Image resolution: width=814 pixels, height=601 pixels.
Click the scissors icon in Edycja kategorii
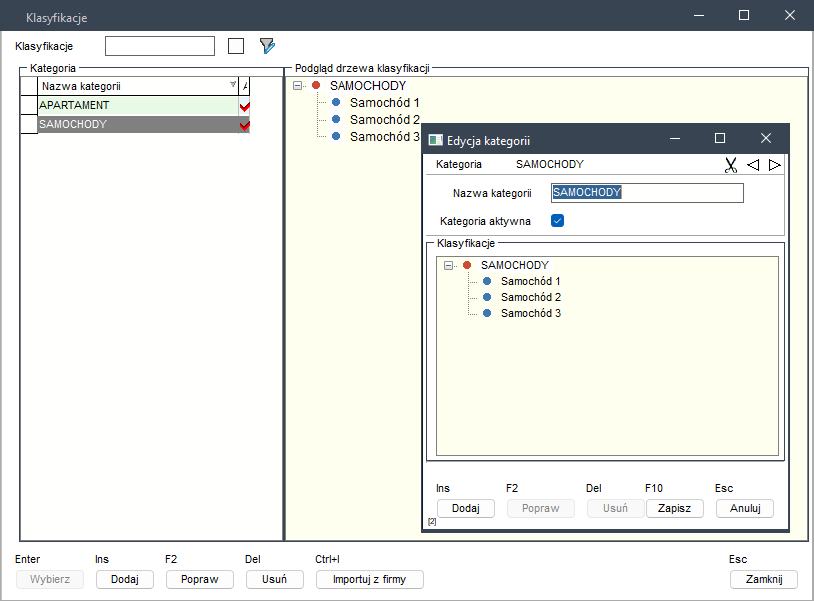coord(731,165)
